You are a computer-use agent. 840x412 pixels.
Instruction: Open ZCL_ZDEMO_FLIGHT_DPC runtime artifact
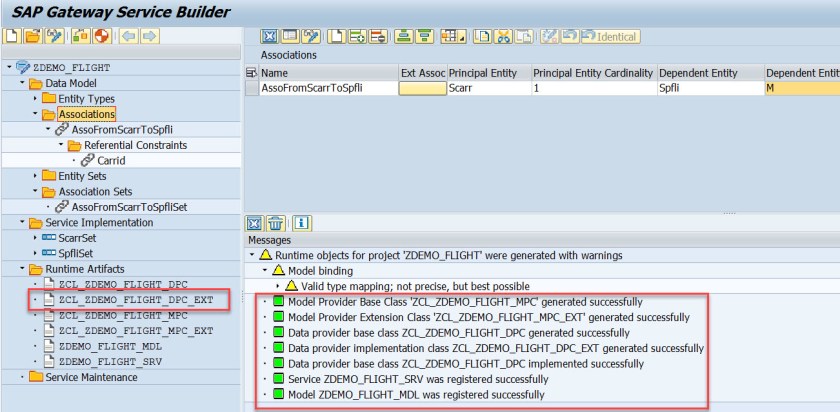click(x=123, y=284)
